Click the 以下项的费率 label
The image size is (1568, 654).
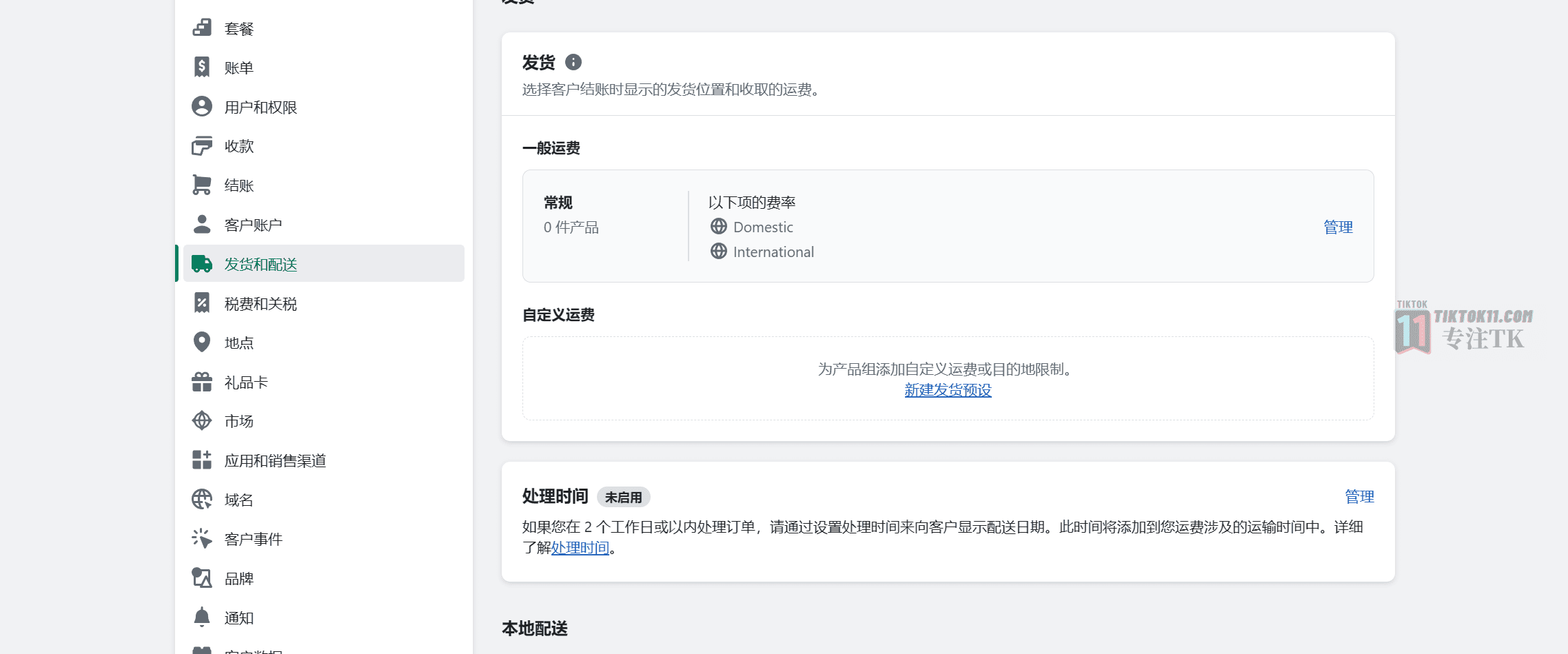point(751,202)
